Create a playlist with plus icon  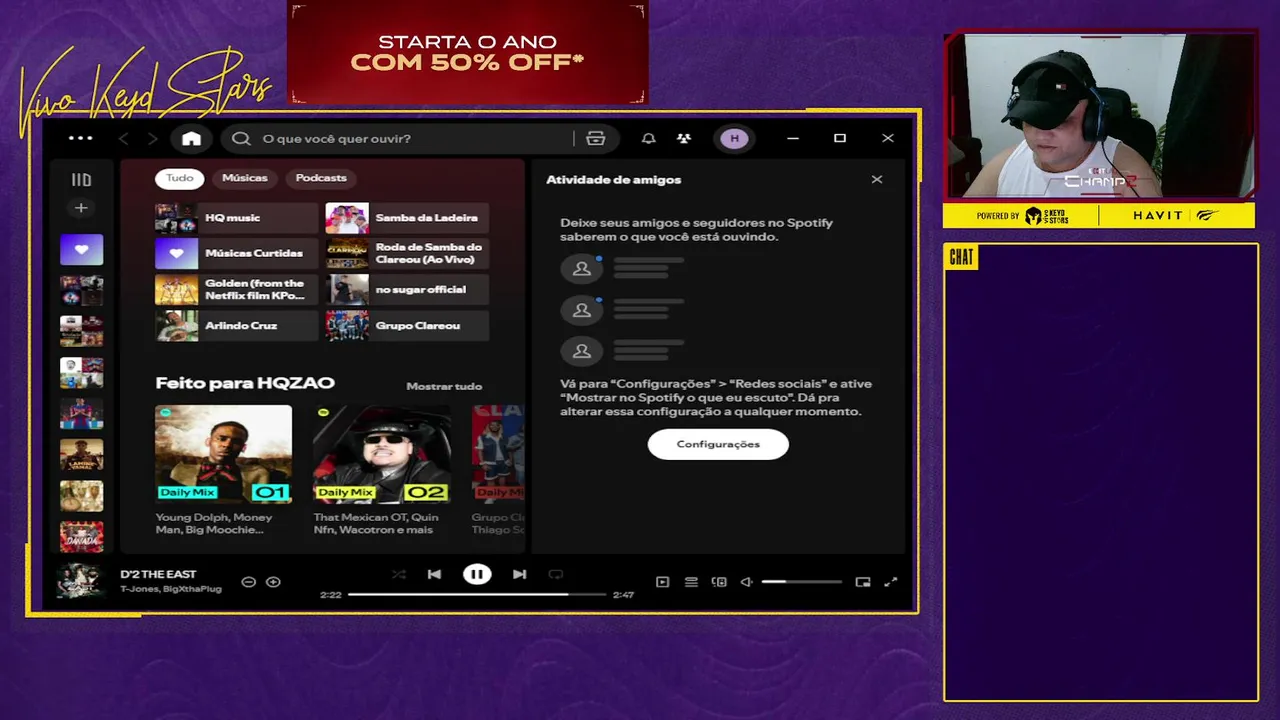pyautogui.click(x=81, y=208)
